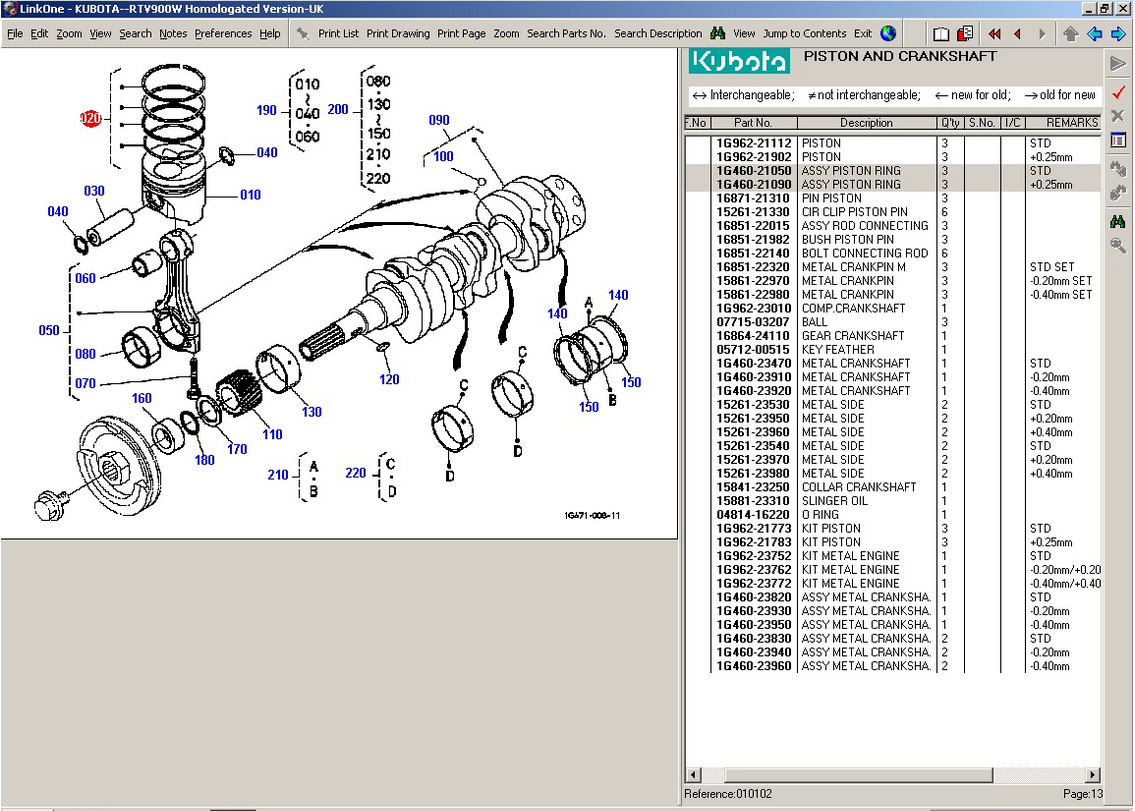Select row 16864-24110 GEAR CRANKSHAFT

[x=893, y=336]
